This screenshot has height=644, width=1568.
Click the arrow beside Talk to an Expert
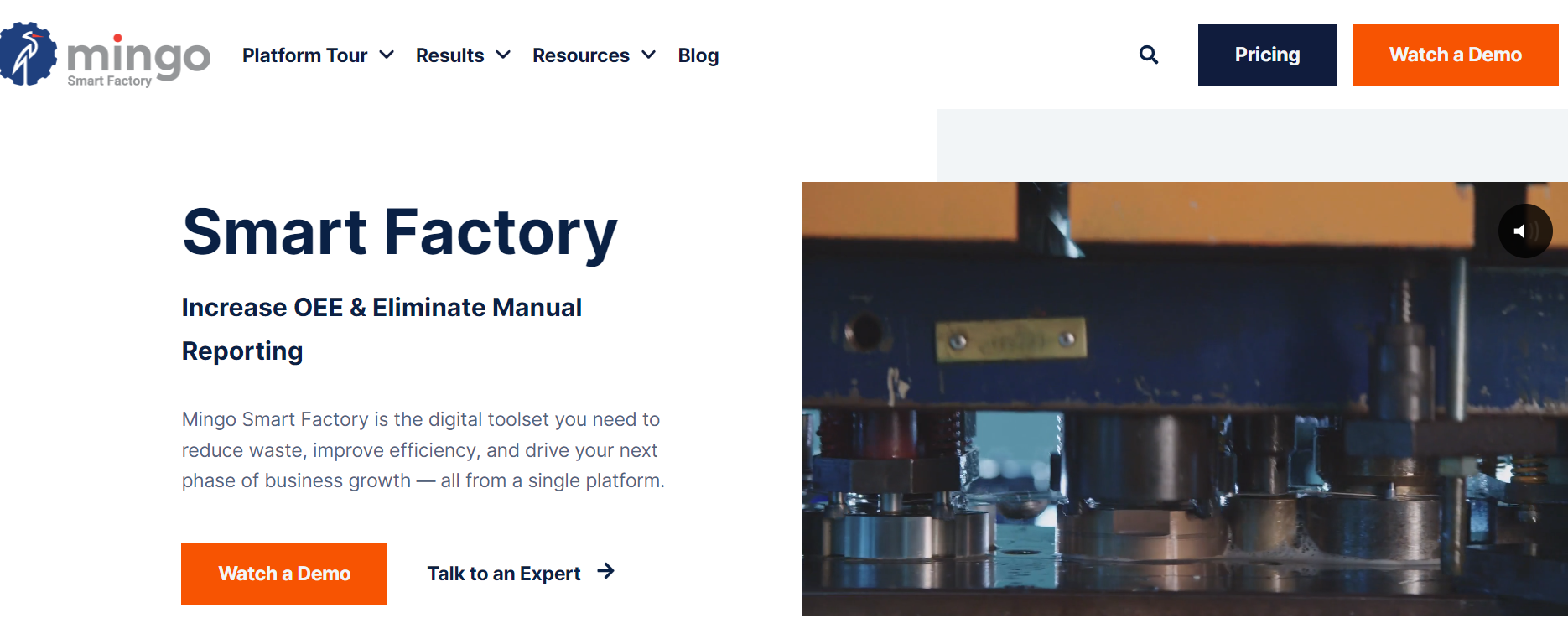tap(605, 572)
